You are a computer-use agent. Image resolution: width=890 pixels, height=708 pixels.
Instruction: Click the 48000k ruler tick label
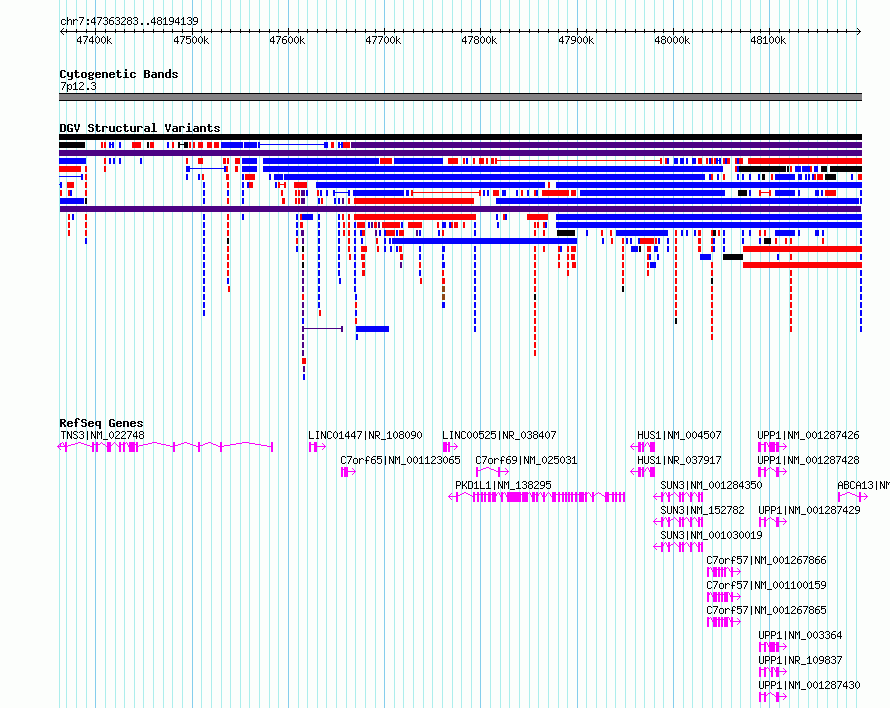pos(672,40)
